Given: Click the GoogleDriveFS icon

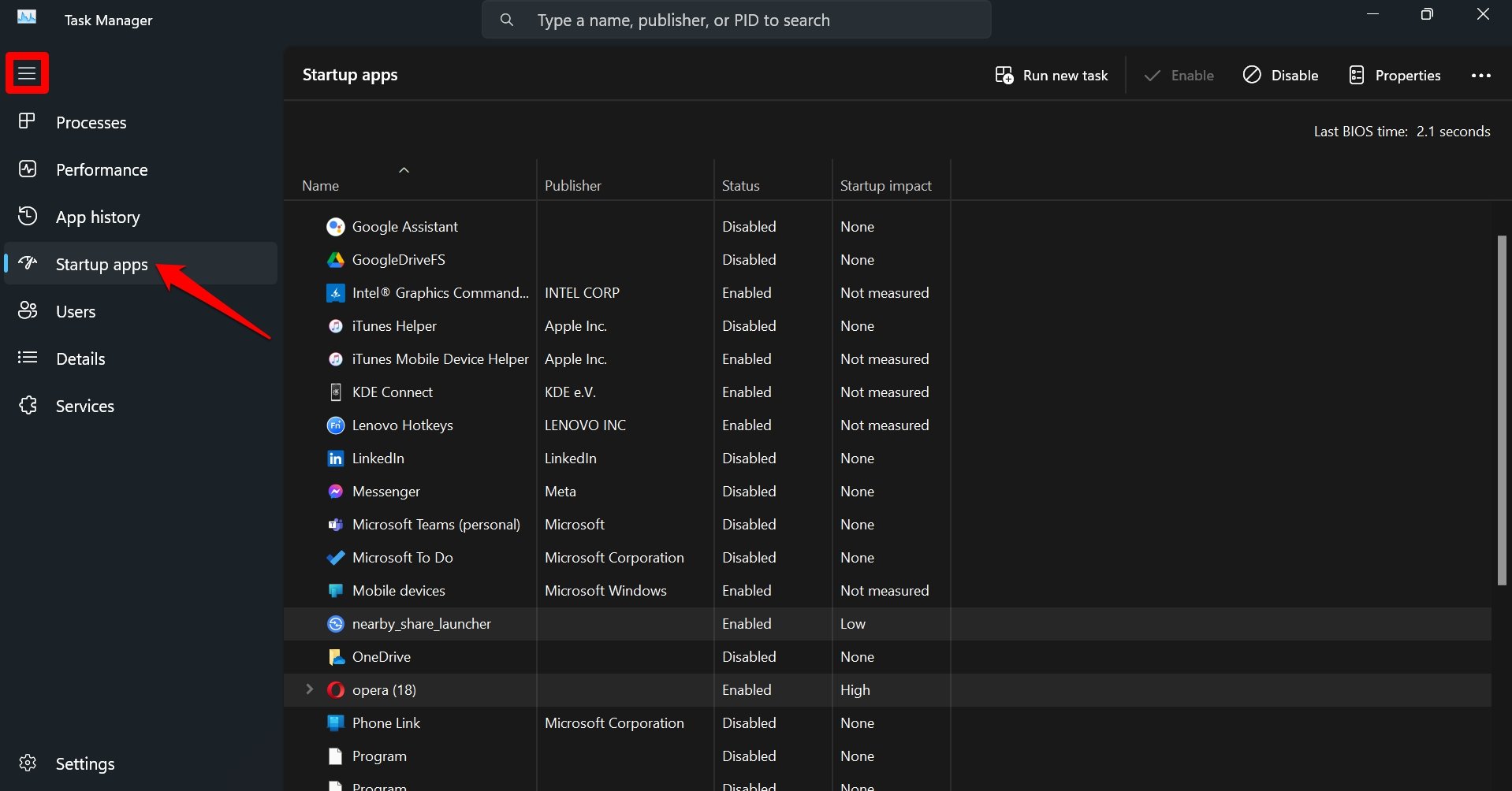Looking at the screenshot, I should pyautogui.click(x=335, y=260).
